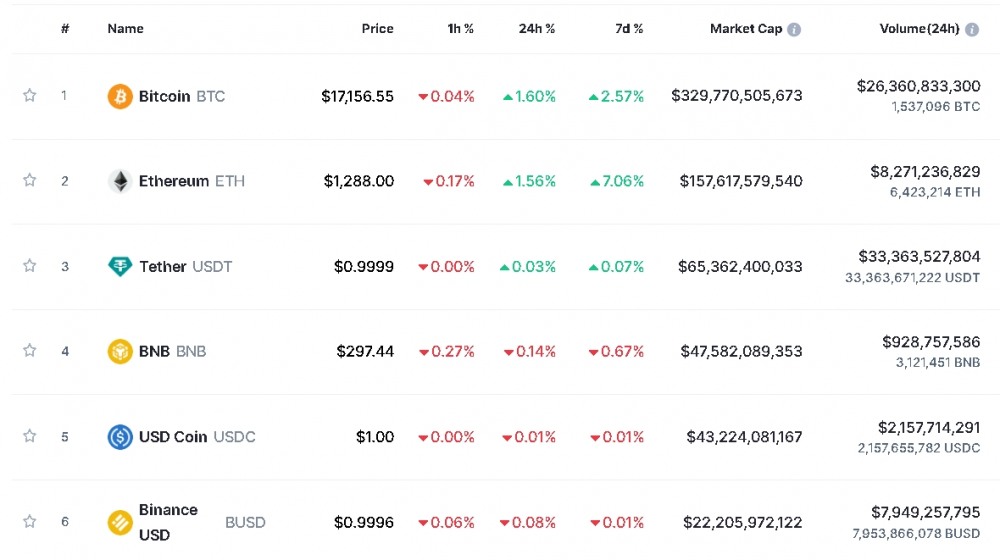Viewport: 1000px width, 560px height.
Task: Star Bitcoin to add to watchlist
Action: 30,96
